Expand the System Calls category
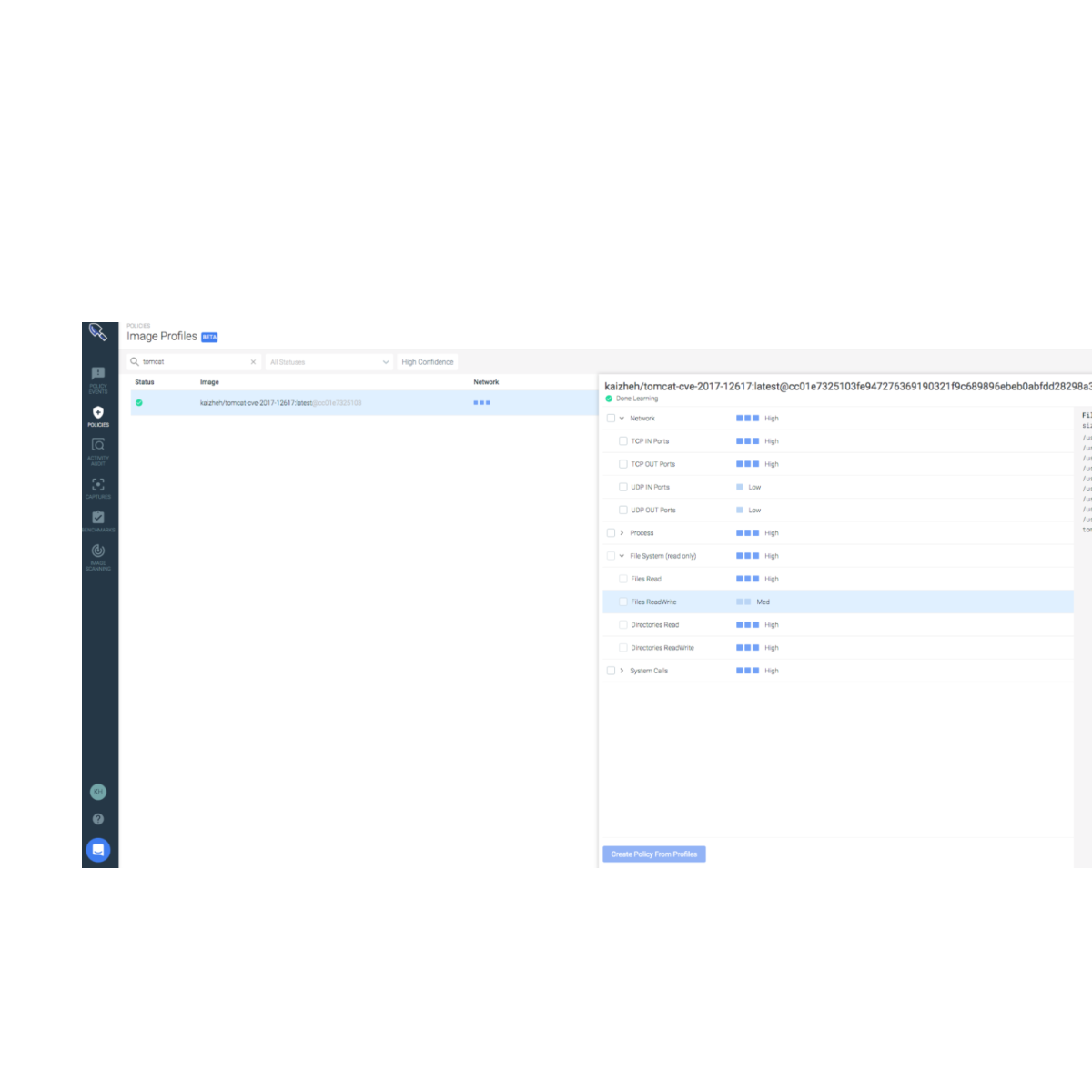This screenshot has width=1092, height=1092. coord(622,671)
